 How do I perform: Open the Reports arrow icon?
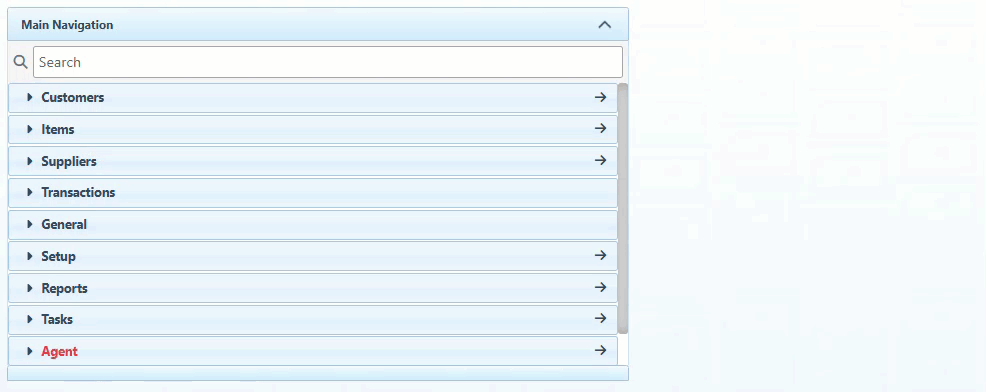(x=601, y=288)
